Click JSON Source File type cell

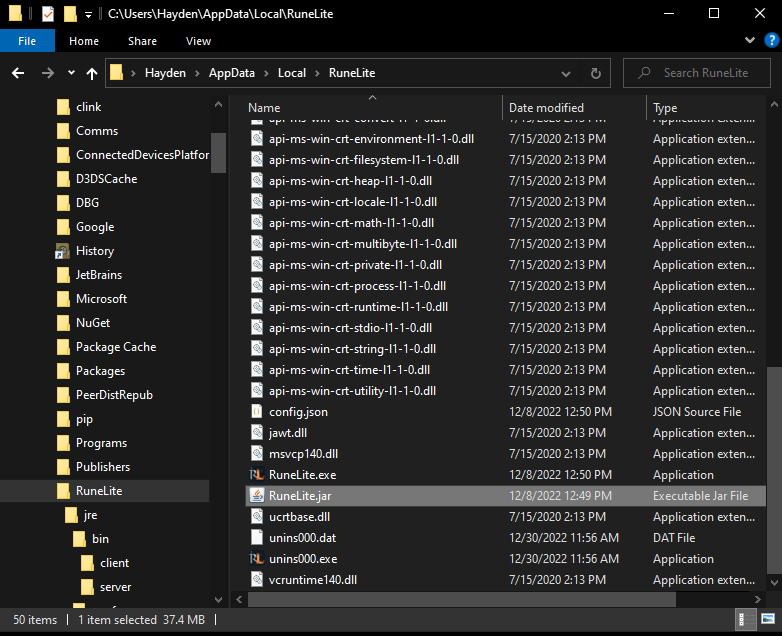(x=697, y=412)
